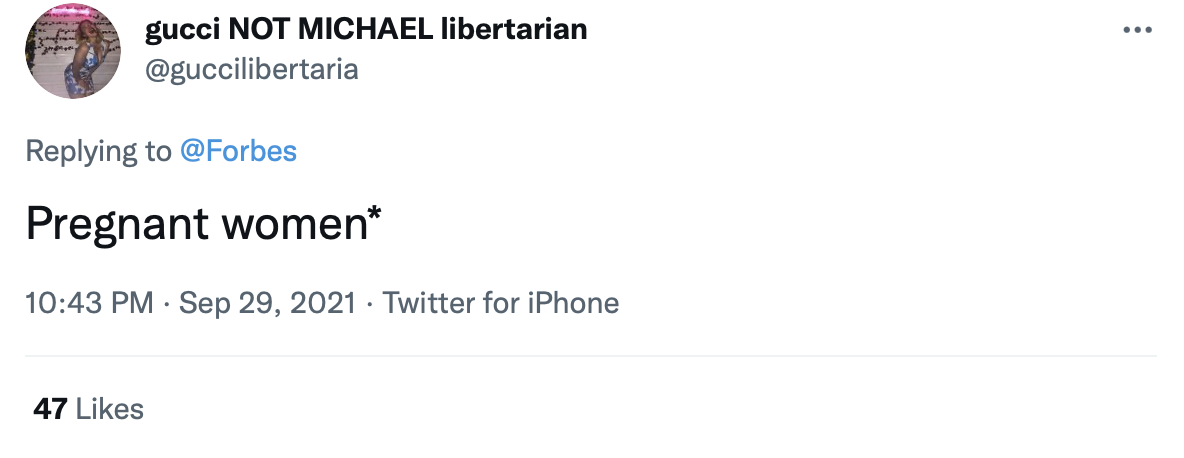Click the "Likes" label text

[x=110, y=409]
